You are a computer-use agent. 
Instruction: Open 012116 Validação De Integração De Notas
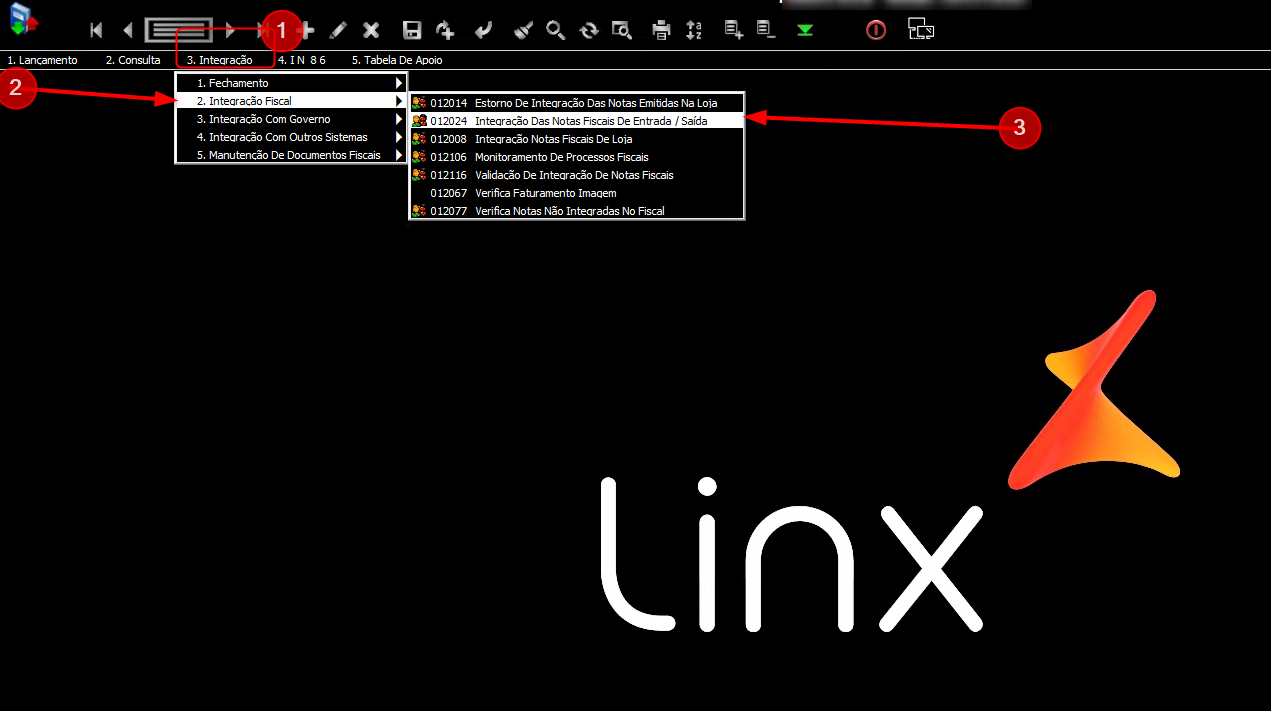[577, 175]
